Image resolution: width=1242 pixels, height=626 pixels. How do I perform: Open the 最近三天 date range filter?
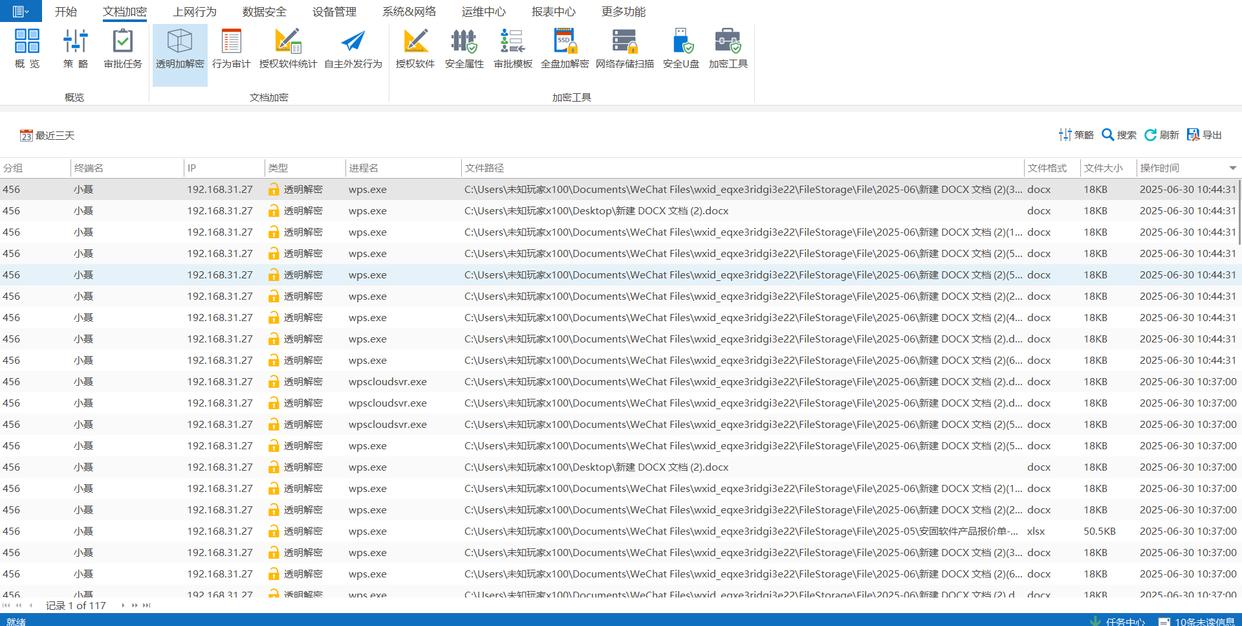point(47,135)
